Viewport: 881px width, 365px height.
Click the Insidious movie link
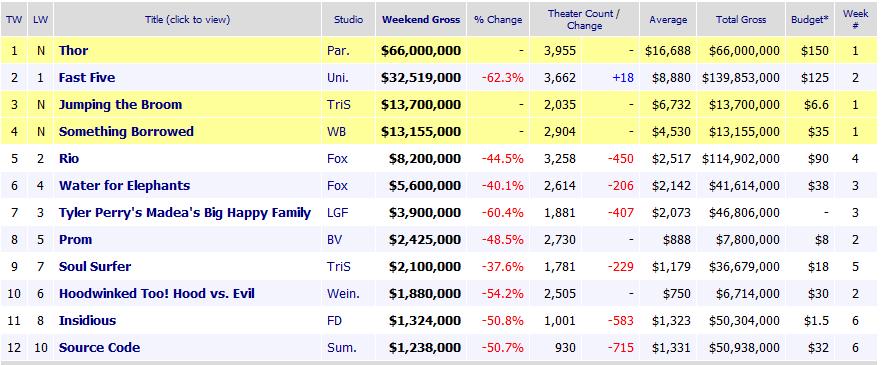point(88,321)
